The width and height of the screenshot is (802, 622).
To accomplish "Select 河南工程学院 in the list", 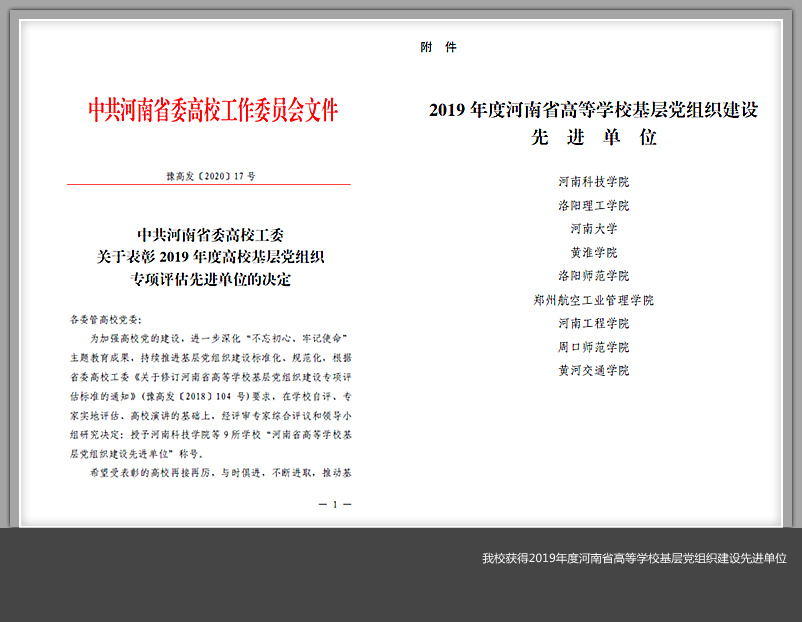I will tap(593, 323).
